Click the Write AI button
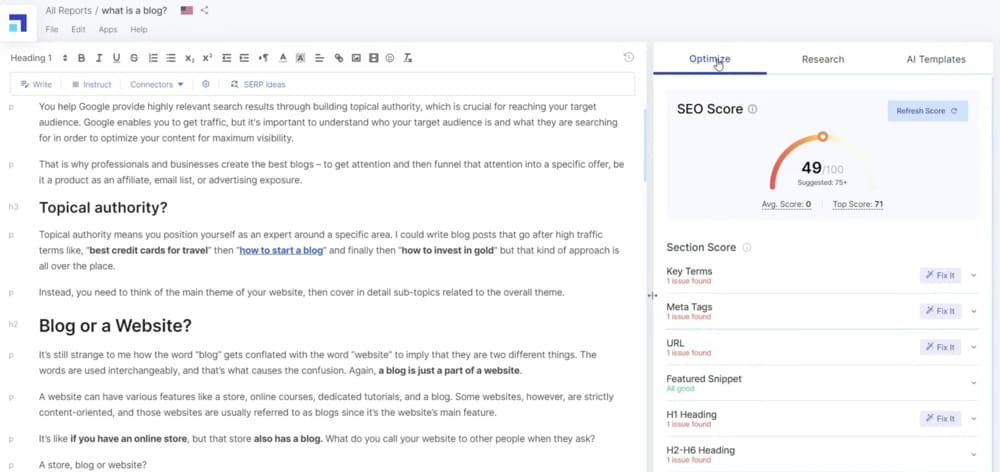The image size is (1000, 472). pos(36,84)
